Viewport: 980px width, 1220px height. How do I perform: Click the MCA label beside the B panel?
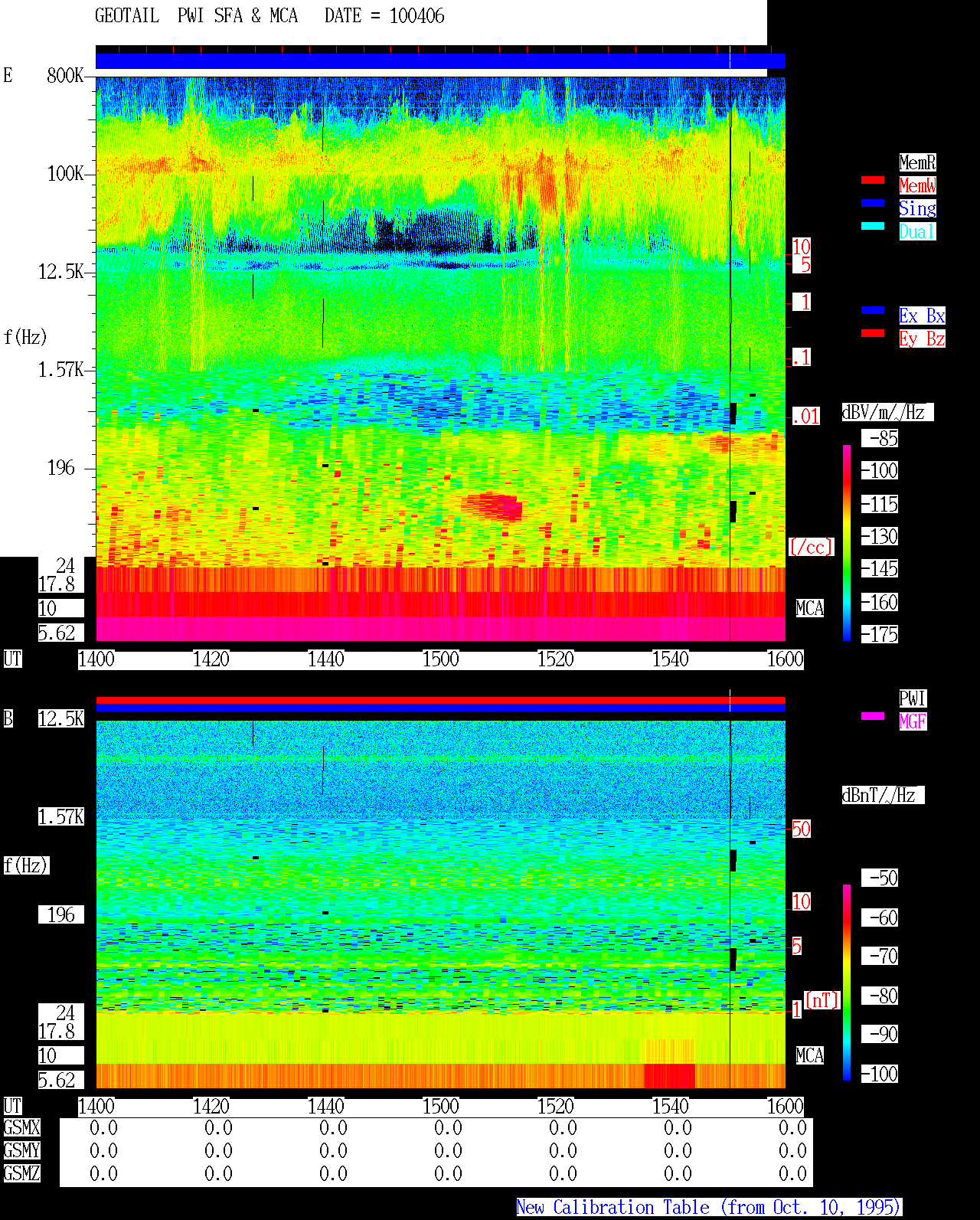tap(810, 1055)
